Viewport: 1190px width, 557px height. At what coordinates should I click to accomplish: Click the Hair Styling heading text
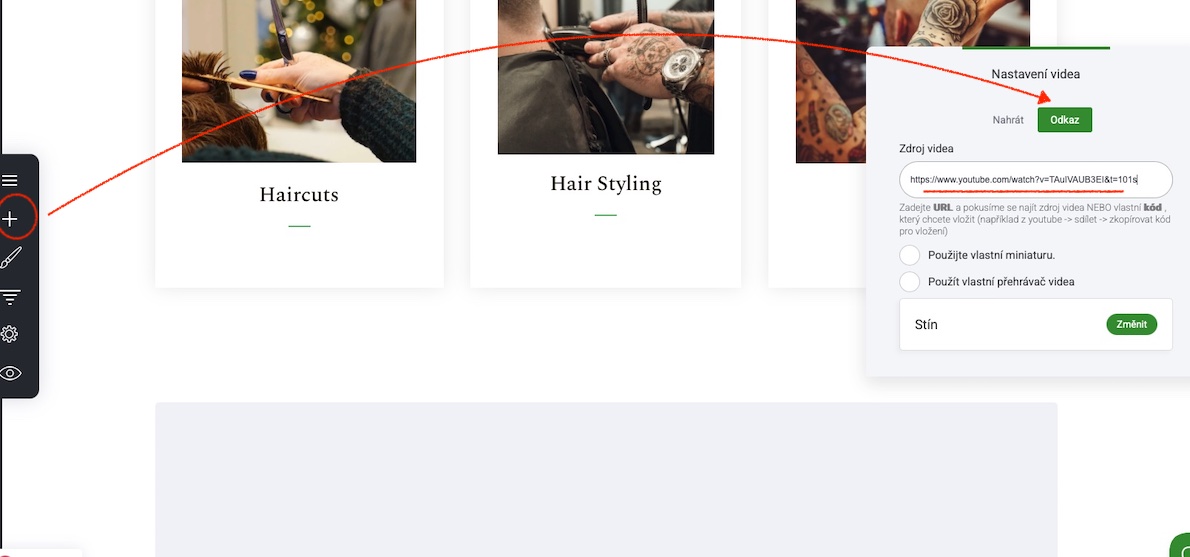pyautogui.click(x=606, y=184)
